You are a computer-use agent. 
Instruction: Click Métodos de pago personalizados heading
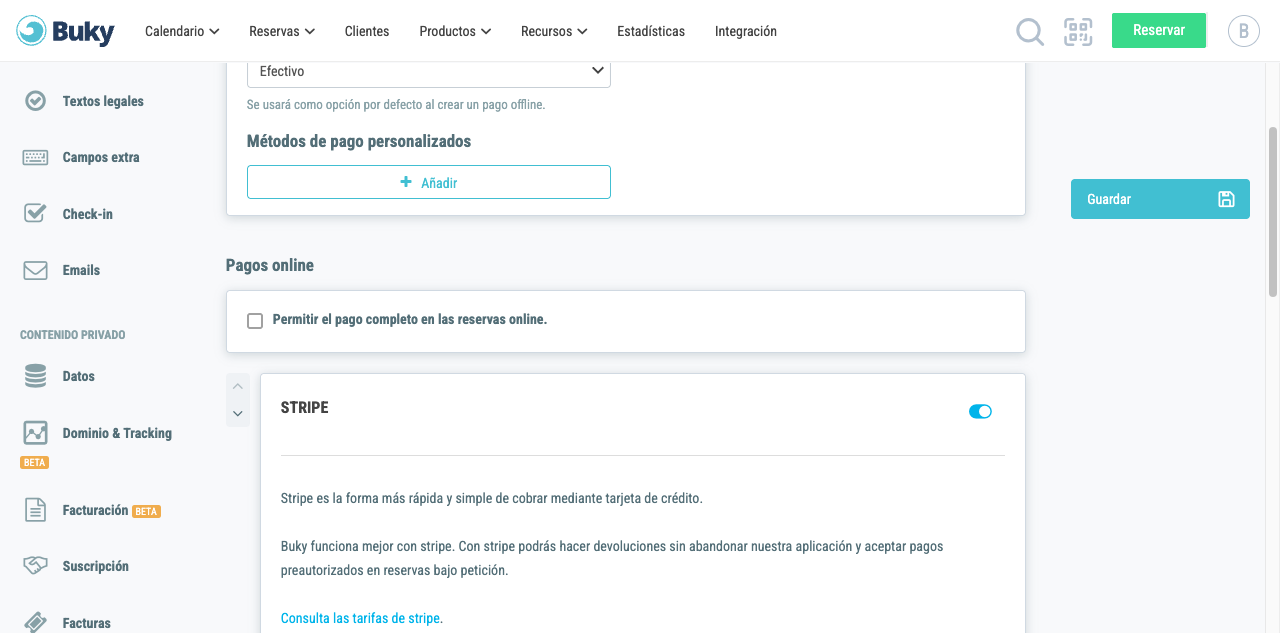[359, 141]
